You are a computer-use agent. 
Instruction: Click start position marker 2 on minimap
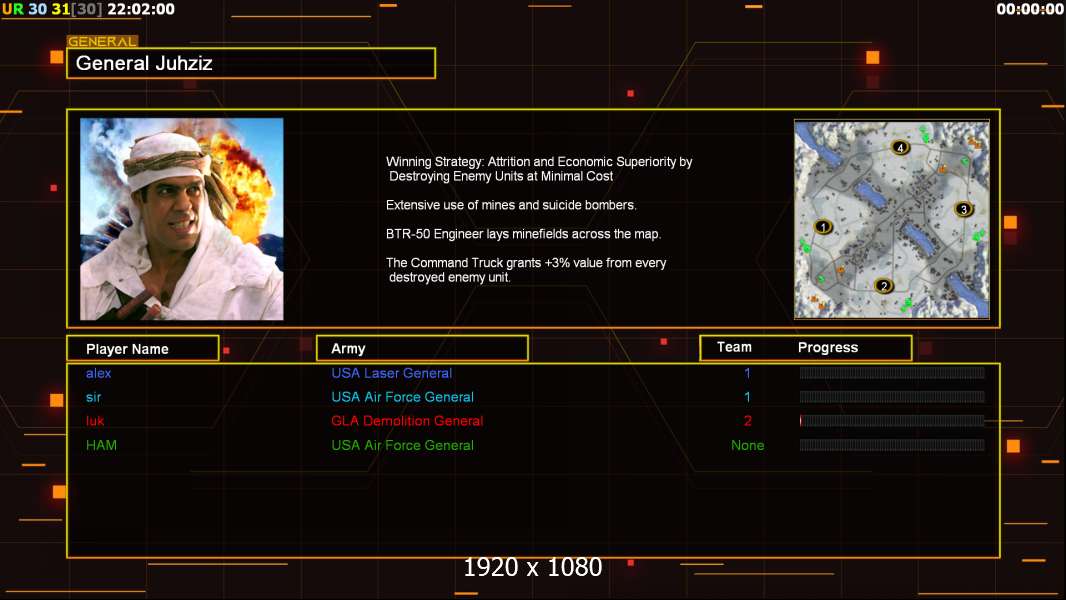click(x=884, y=285)
